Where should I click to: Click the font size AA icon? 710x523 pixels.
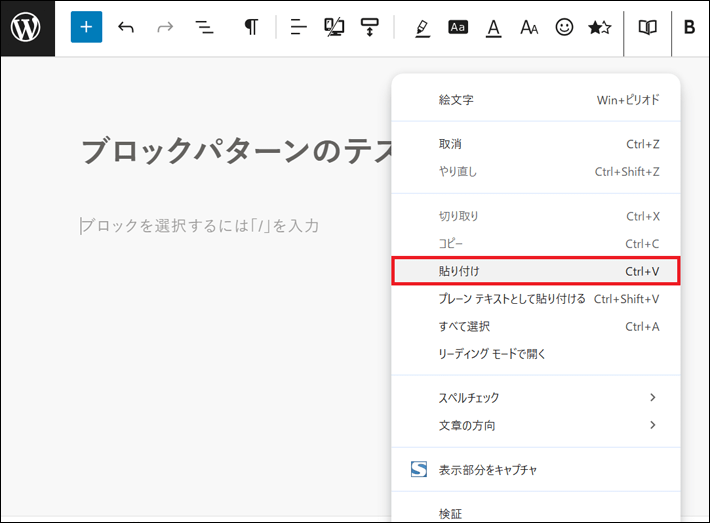[x=529, y=28]
